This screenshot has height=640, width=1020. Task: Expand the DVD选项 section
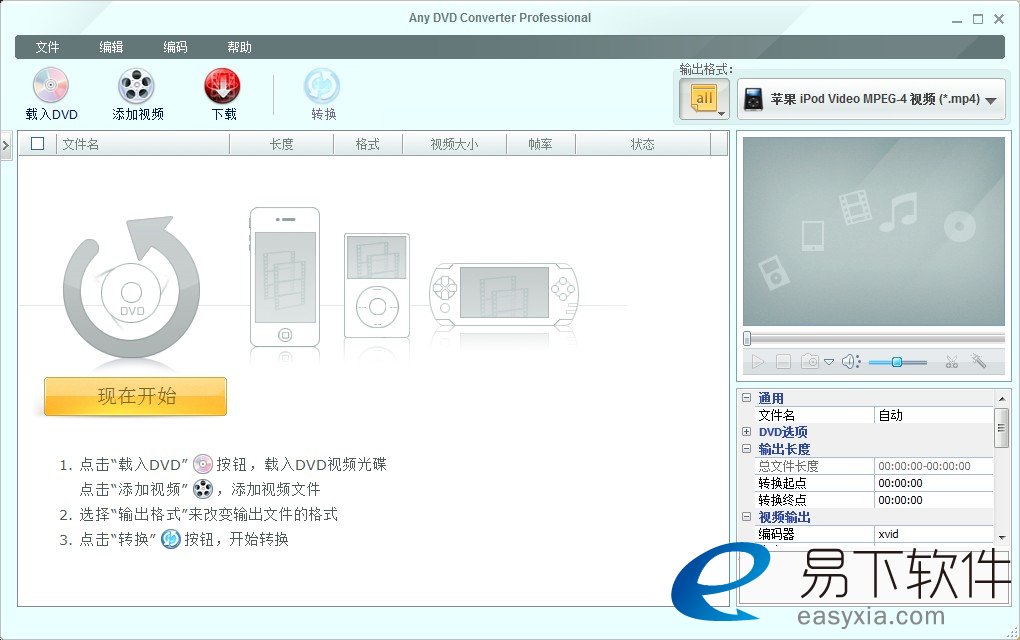pyautogui.click(x=746, y=432)
